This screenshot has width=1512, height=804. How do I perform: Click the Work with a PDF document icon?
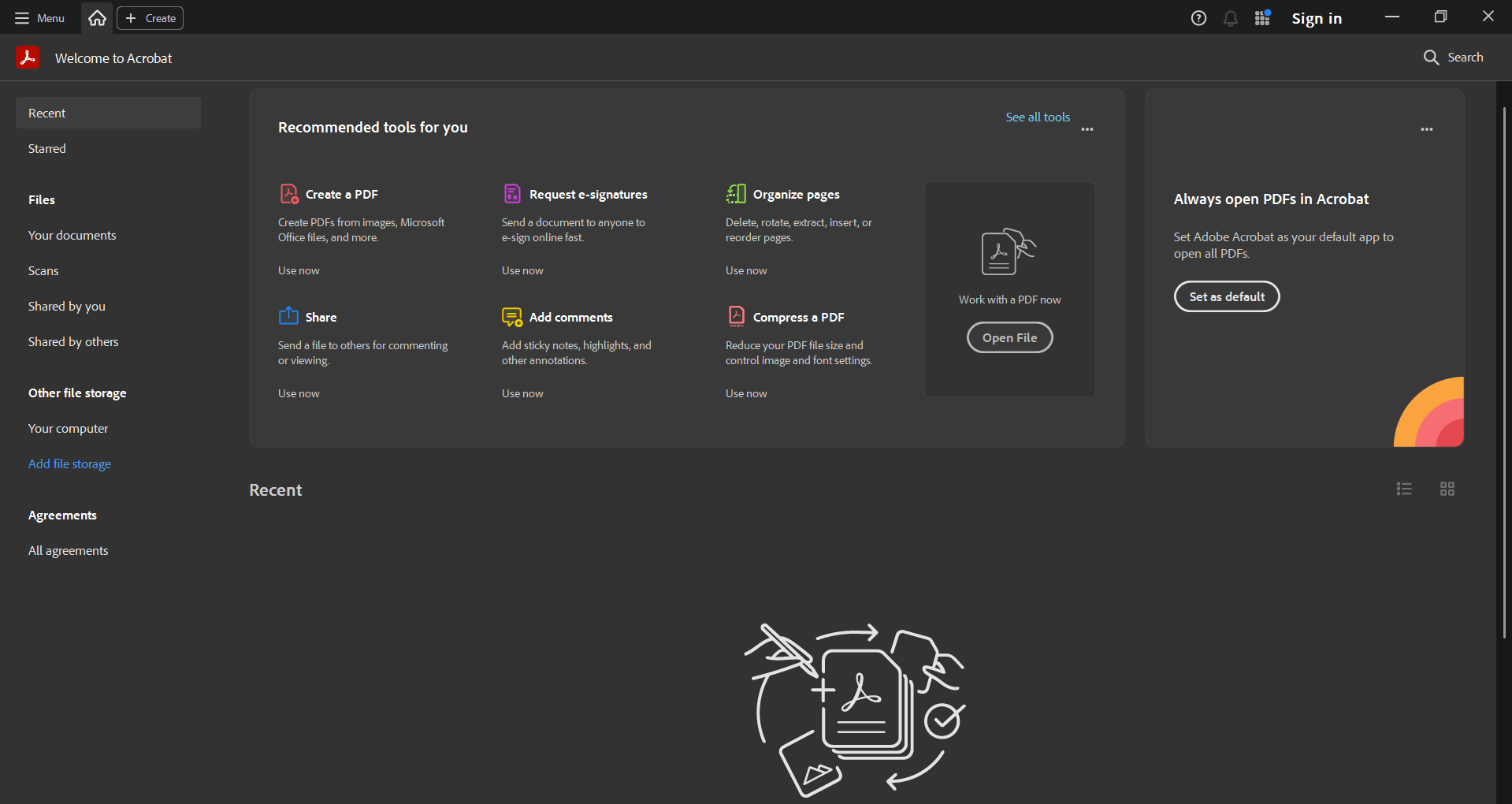pyautogui.click(x=1008, y=251)
